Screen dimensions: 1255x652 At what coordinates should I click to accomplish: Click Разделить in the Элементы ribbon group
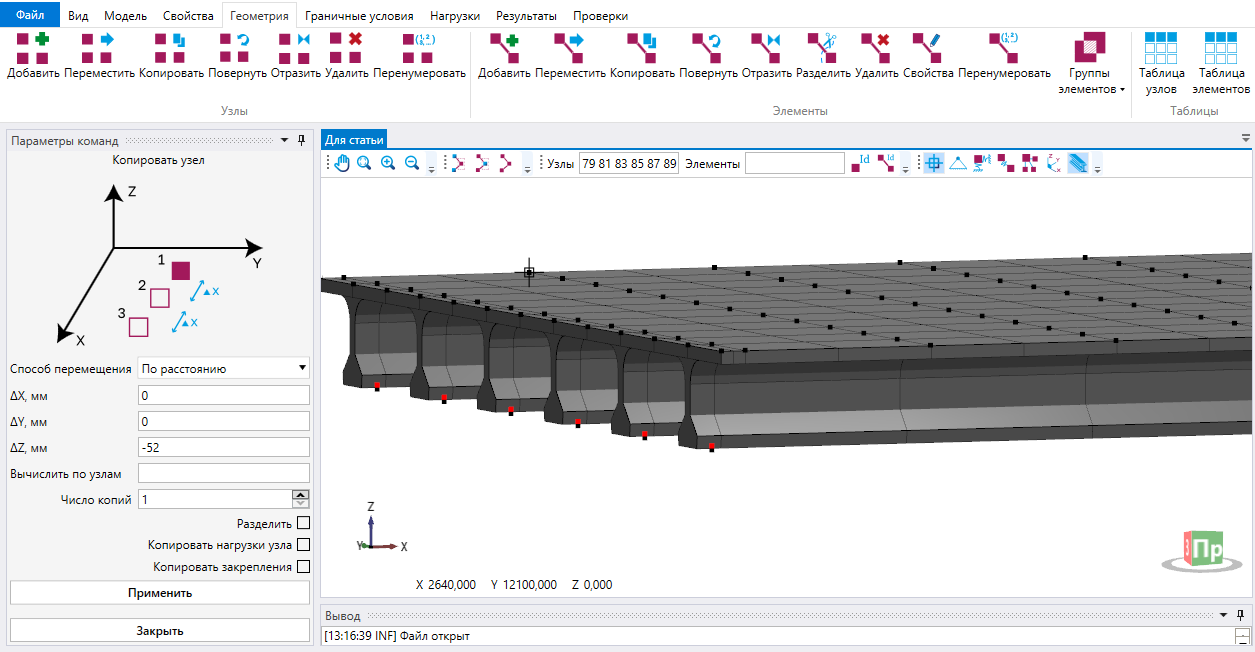[823, 56]
